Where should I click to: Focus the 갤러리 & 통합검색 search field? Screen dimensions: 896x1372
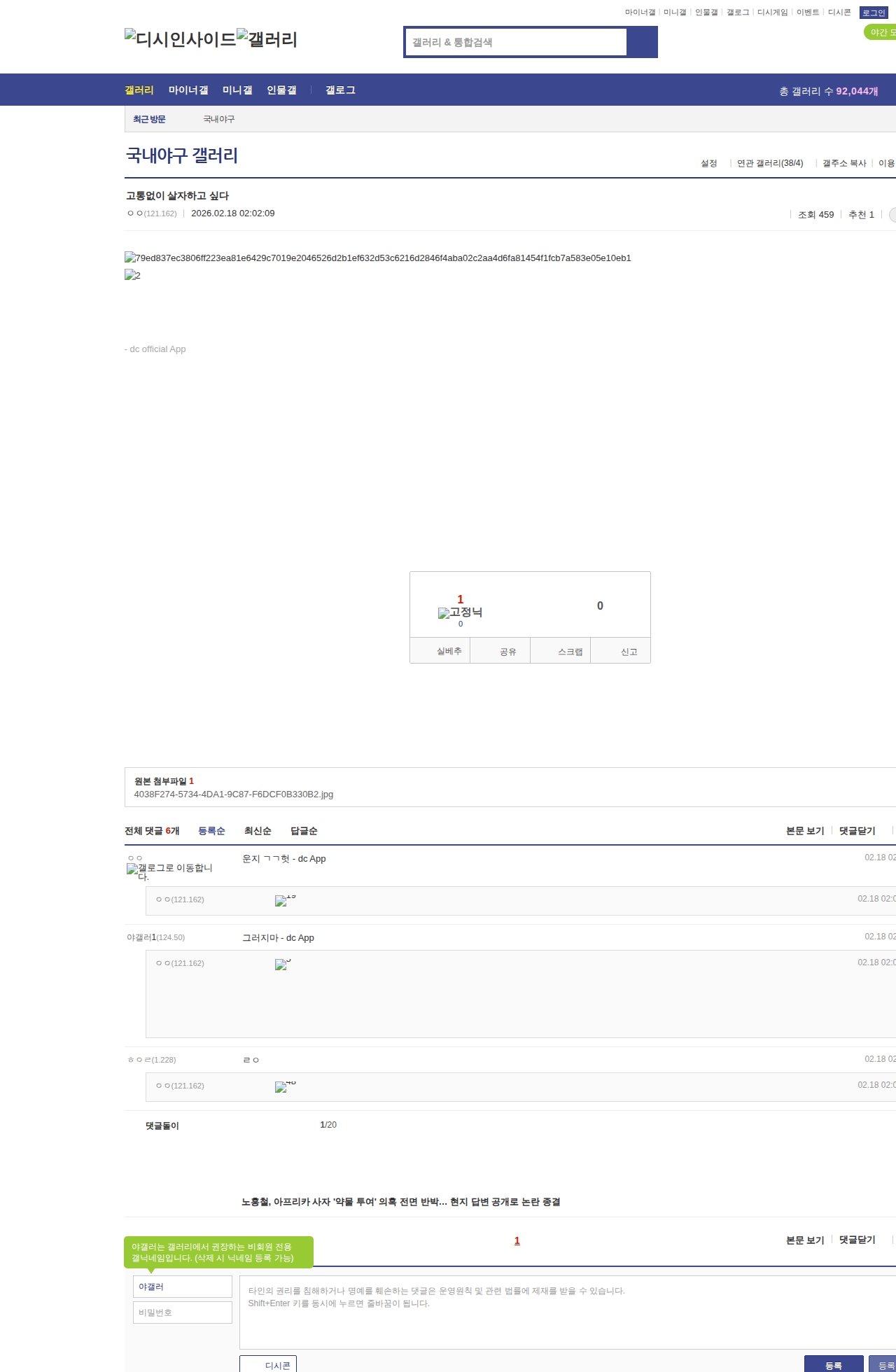[516, 42]
